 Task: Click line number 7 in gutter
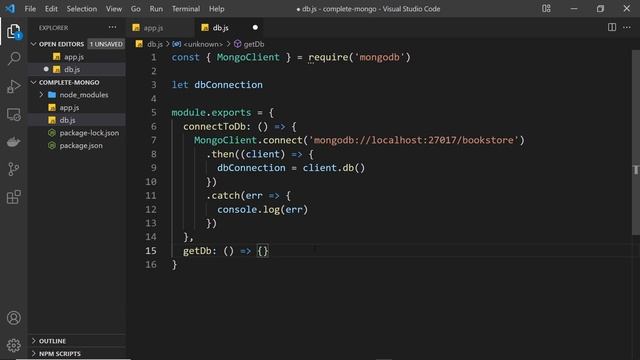point(153,140)
